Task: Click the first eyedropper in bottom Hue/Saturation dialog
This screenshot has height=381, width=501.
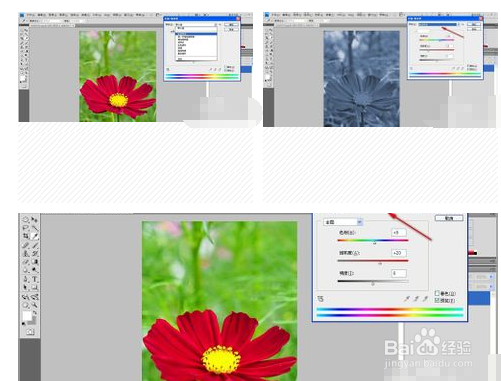Action: click(x=407, y=299)
